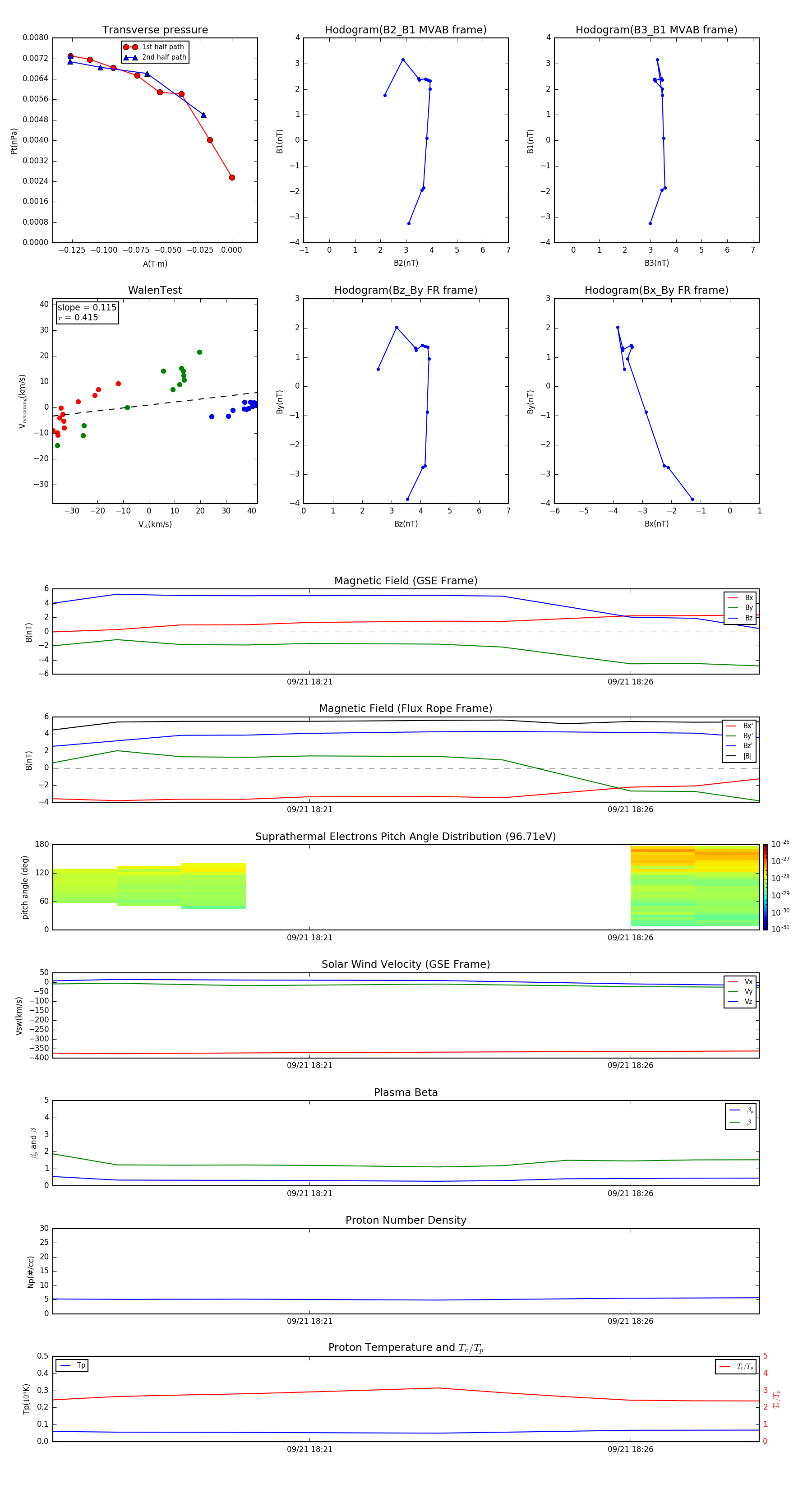The width and height of the screenshot is (812, 1489).
Task: Click the 'slope = 0.115' annotation text
Action: pos(87,308)
